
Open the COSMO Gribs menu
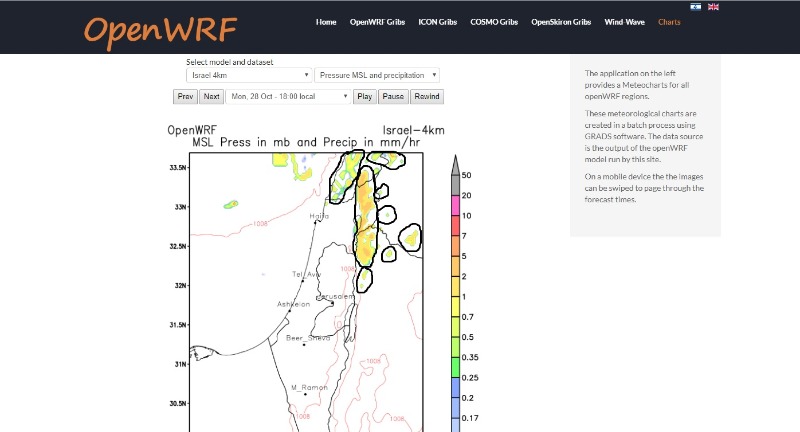[x=494, y=22]
